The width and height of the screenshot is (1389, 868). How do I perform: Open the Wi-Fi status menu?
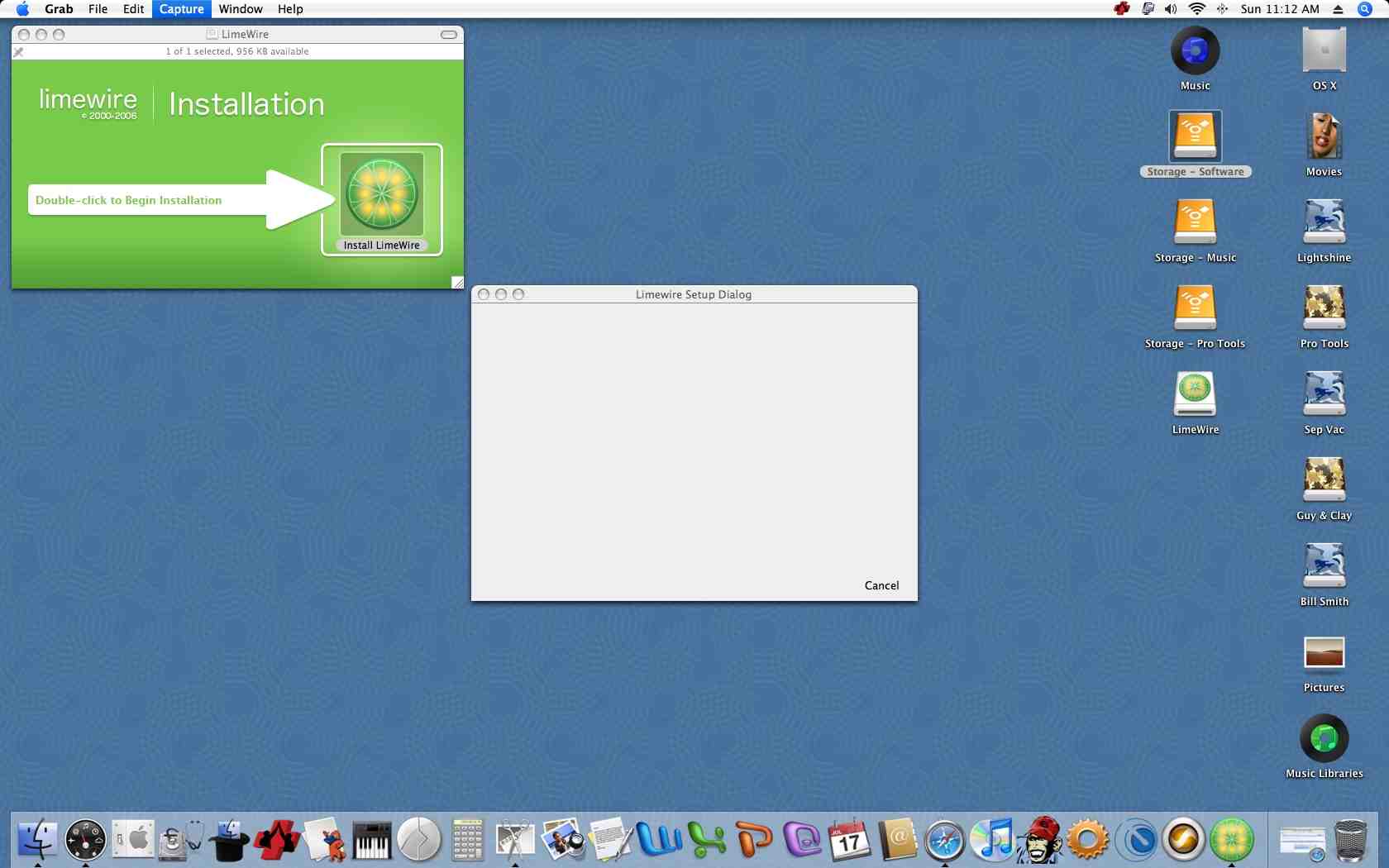[1196, 9]
